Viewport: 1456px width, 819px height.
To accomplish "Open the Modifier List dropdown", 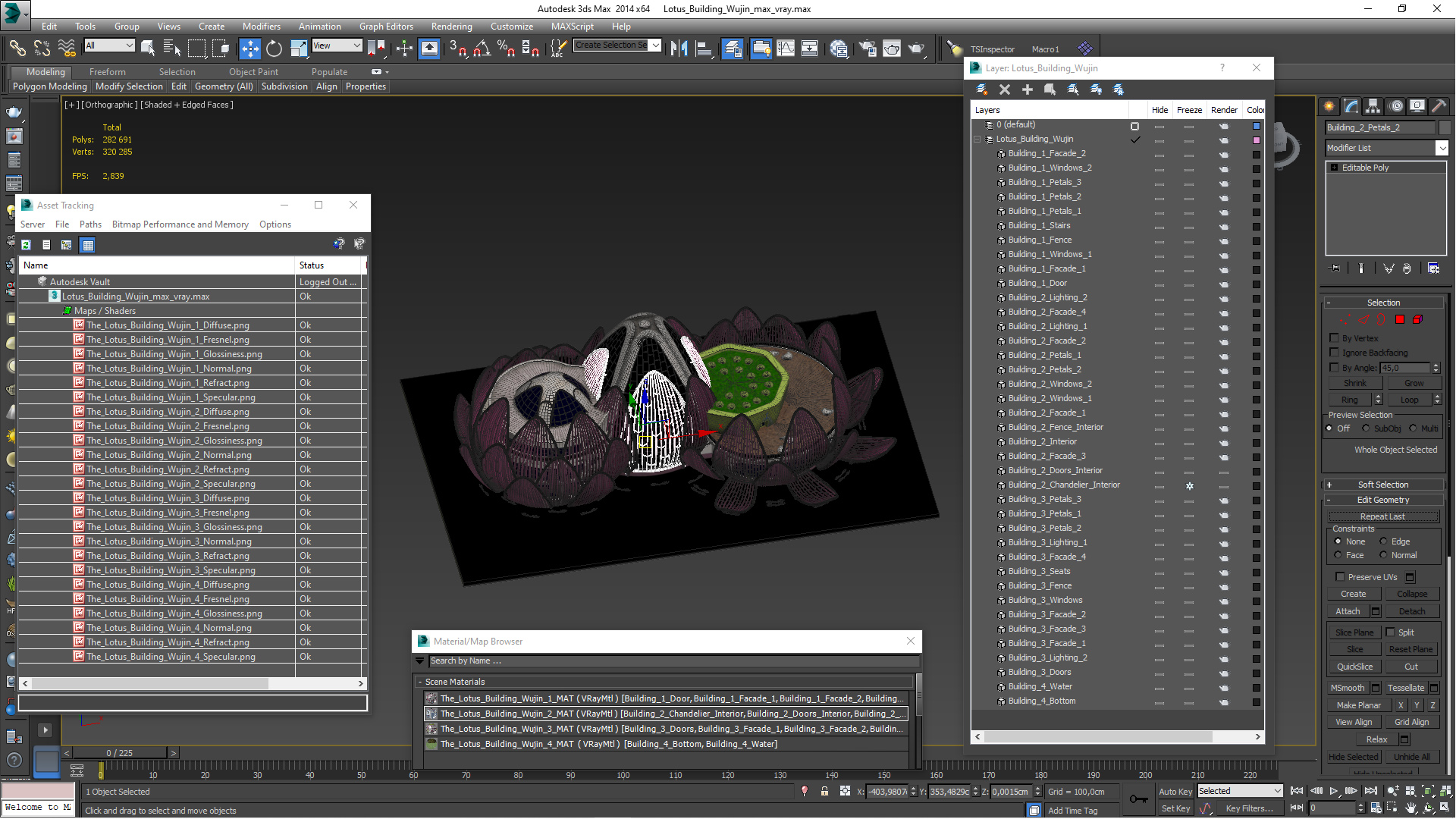I will 1442,148.
